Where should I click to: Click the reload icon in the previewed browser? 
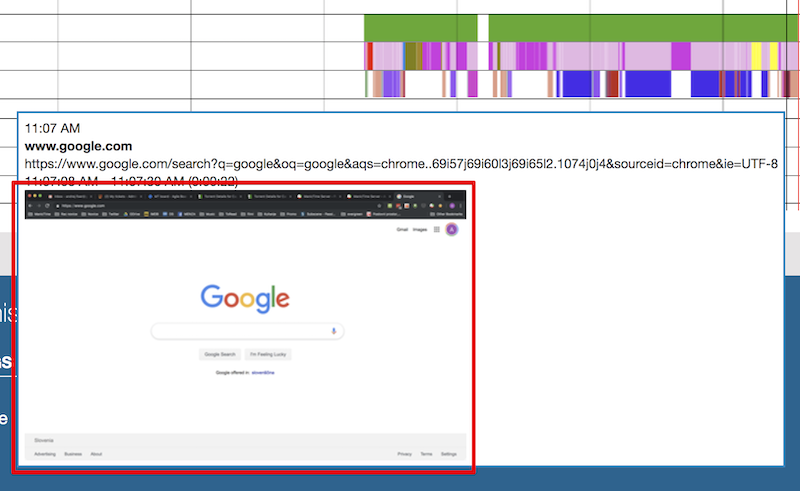point(47,206)
